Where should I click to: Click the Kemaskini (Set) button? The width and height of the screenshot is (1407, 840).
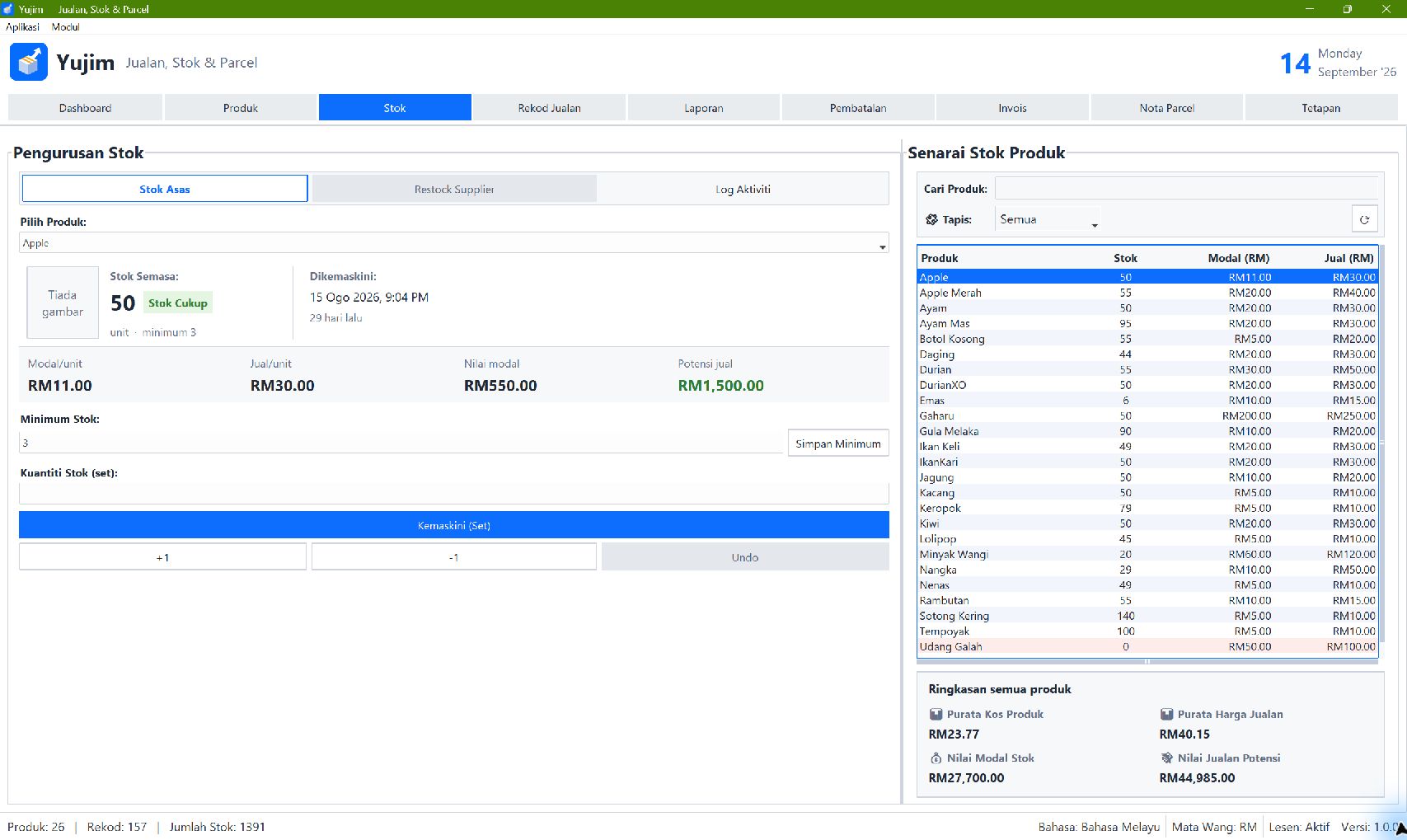point(454,525)
